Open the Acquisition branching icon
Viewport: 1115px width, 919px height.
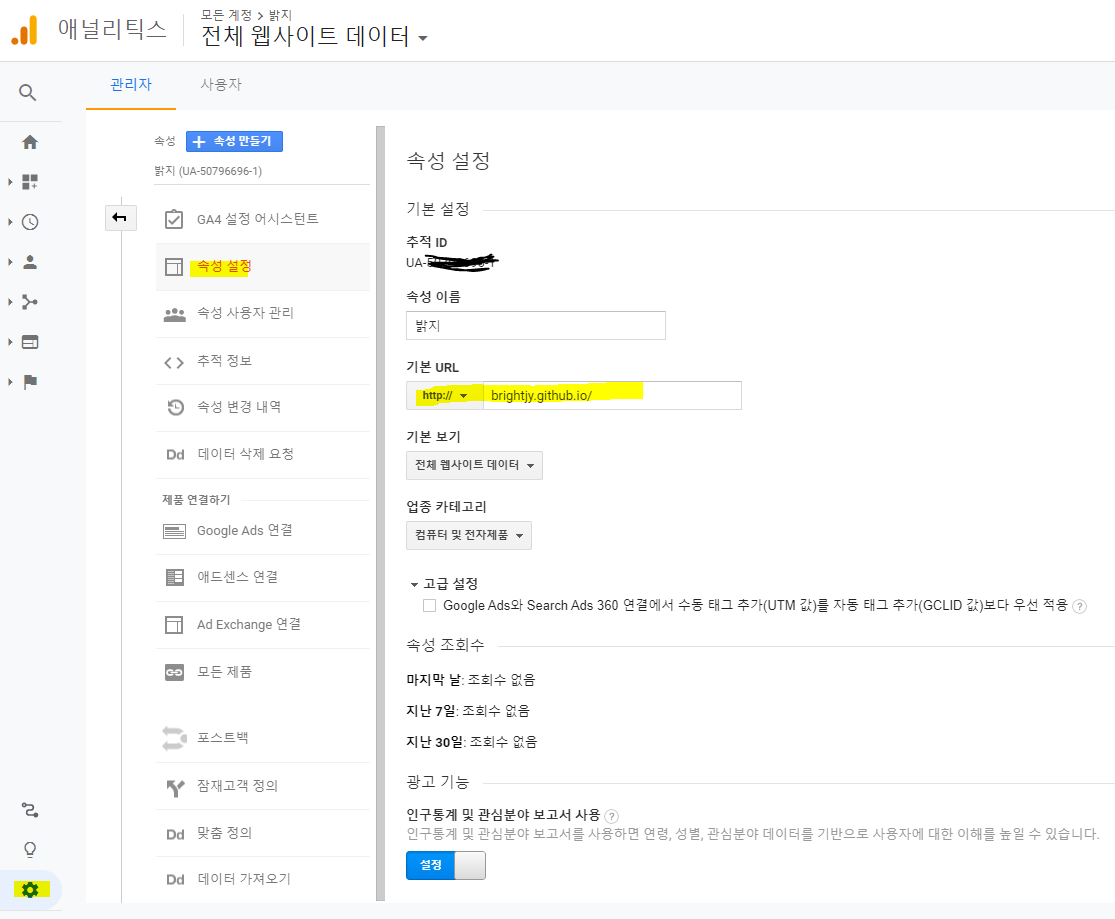(30, 302)
